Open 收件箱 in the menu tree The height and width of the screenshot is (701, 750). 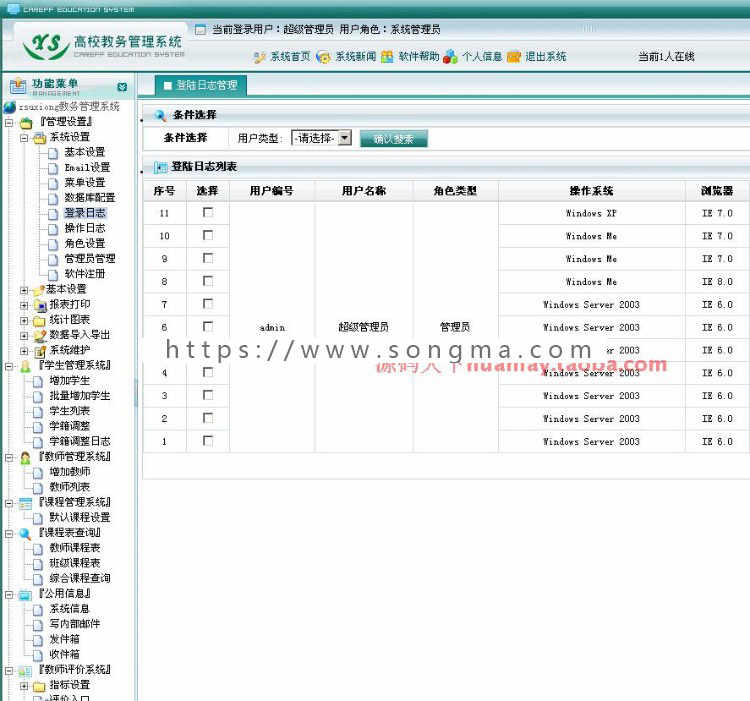click(x=65, y=655)
